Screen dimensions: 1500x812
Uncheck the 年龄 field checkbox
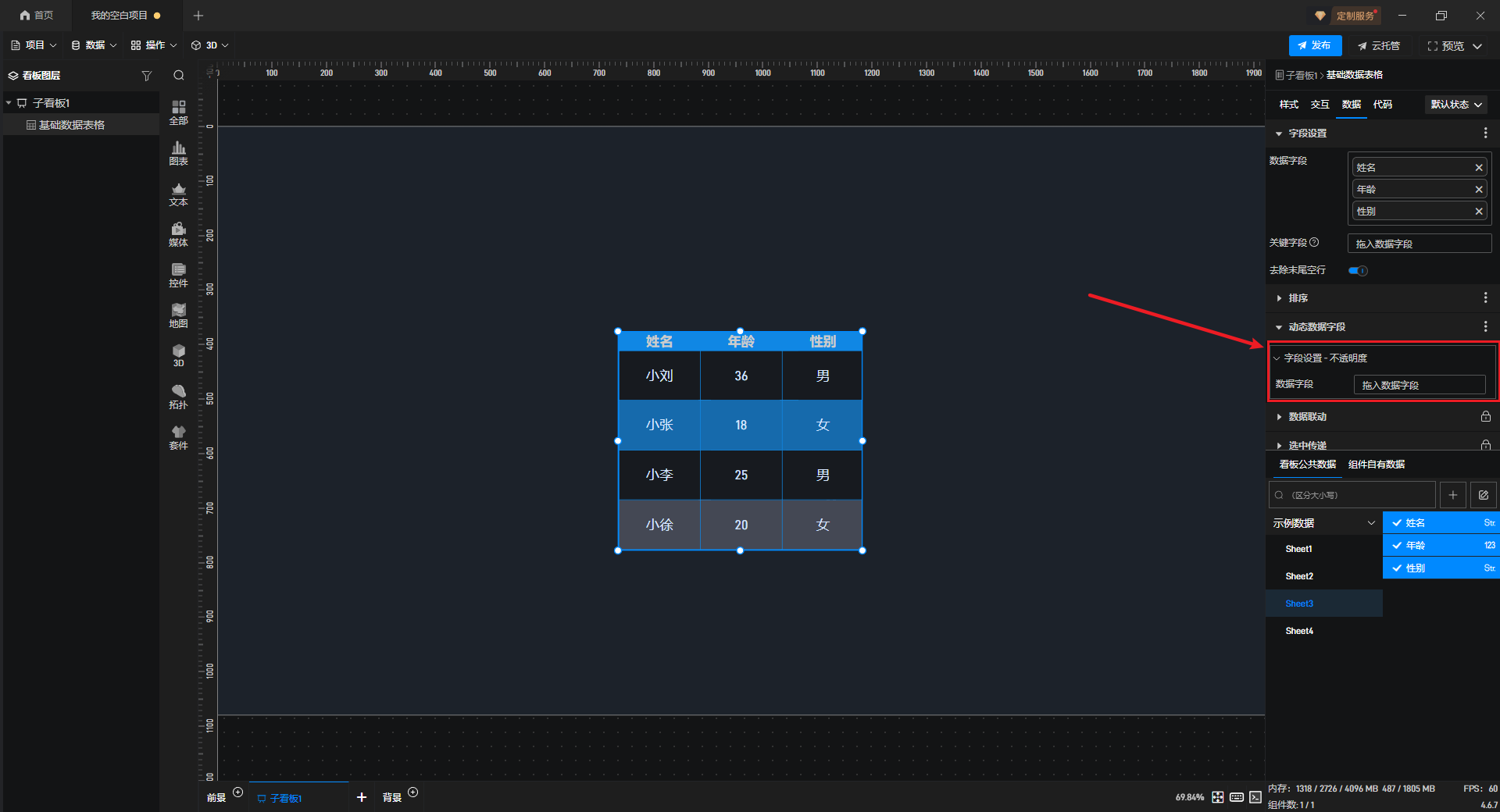coord(1397,546)
